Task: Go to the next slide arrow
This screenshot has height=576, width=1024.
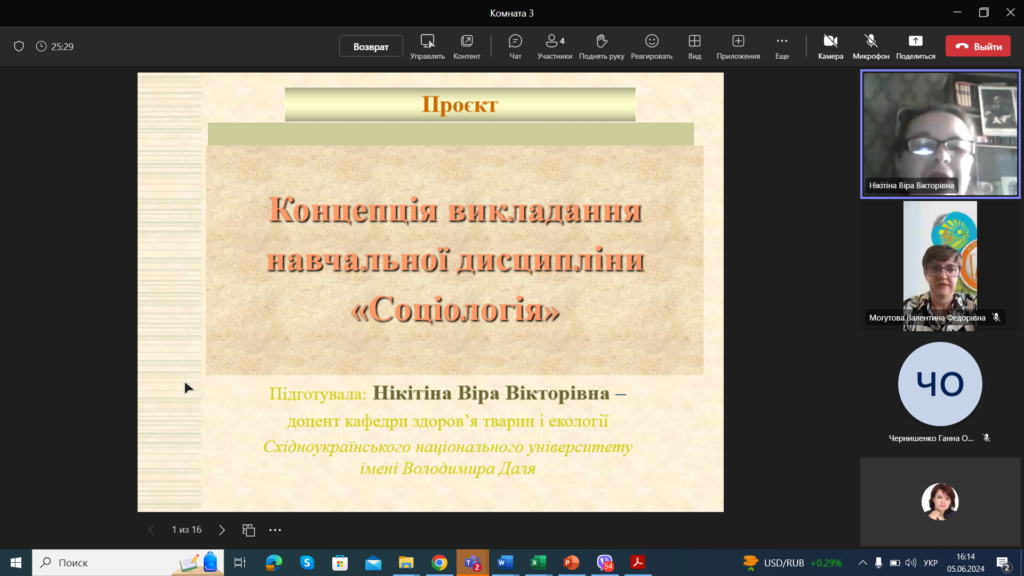Action: [222, 530]
